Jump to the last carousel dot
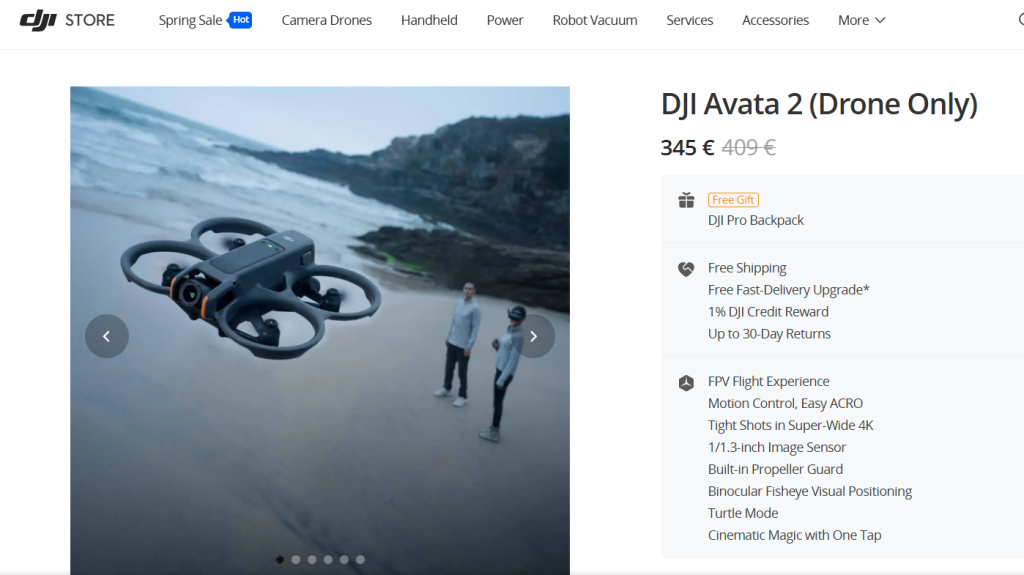1024x575 pixels. tap(360, 560)
